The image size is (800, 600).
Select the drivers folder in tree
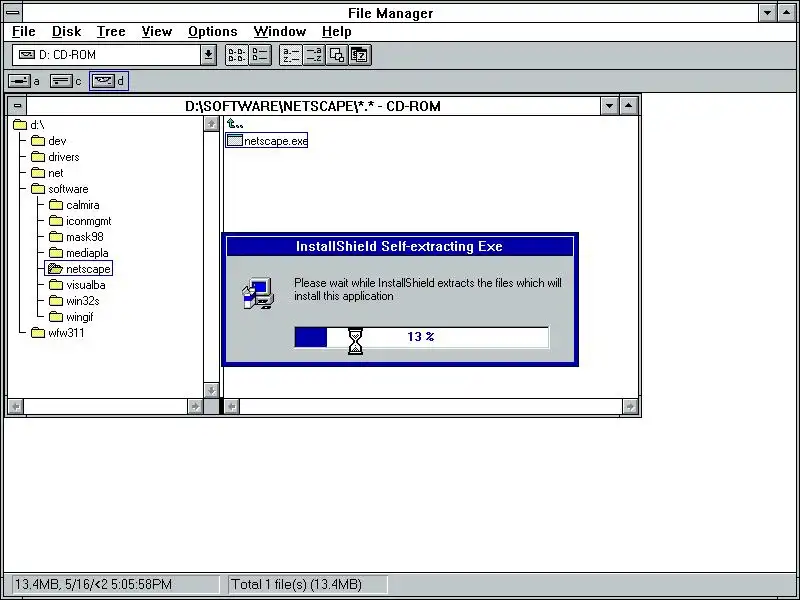55,157
